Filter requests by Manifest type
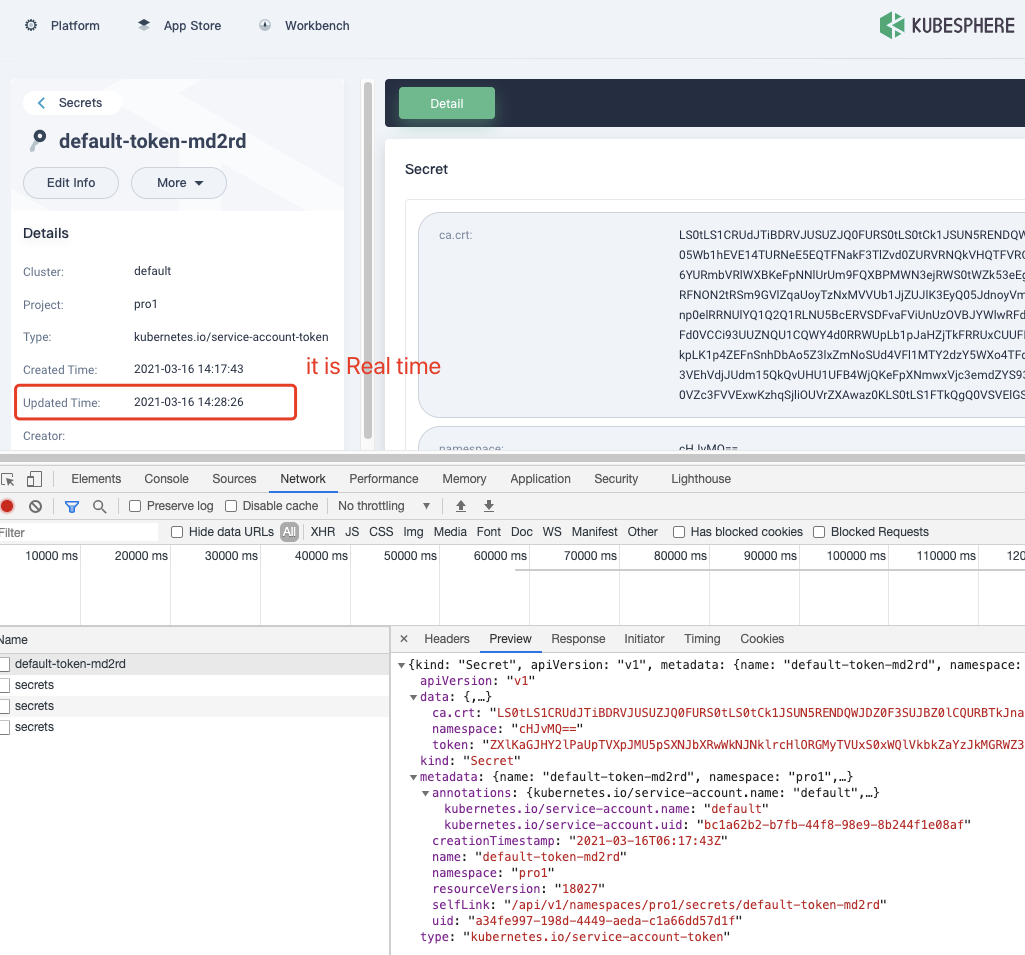The height and width of the screenshot is (955, 1025). pyautogui.click(x=594, y=532)
